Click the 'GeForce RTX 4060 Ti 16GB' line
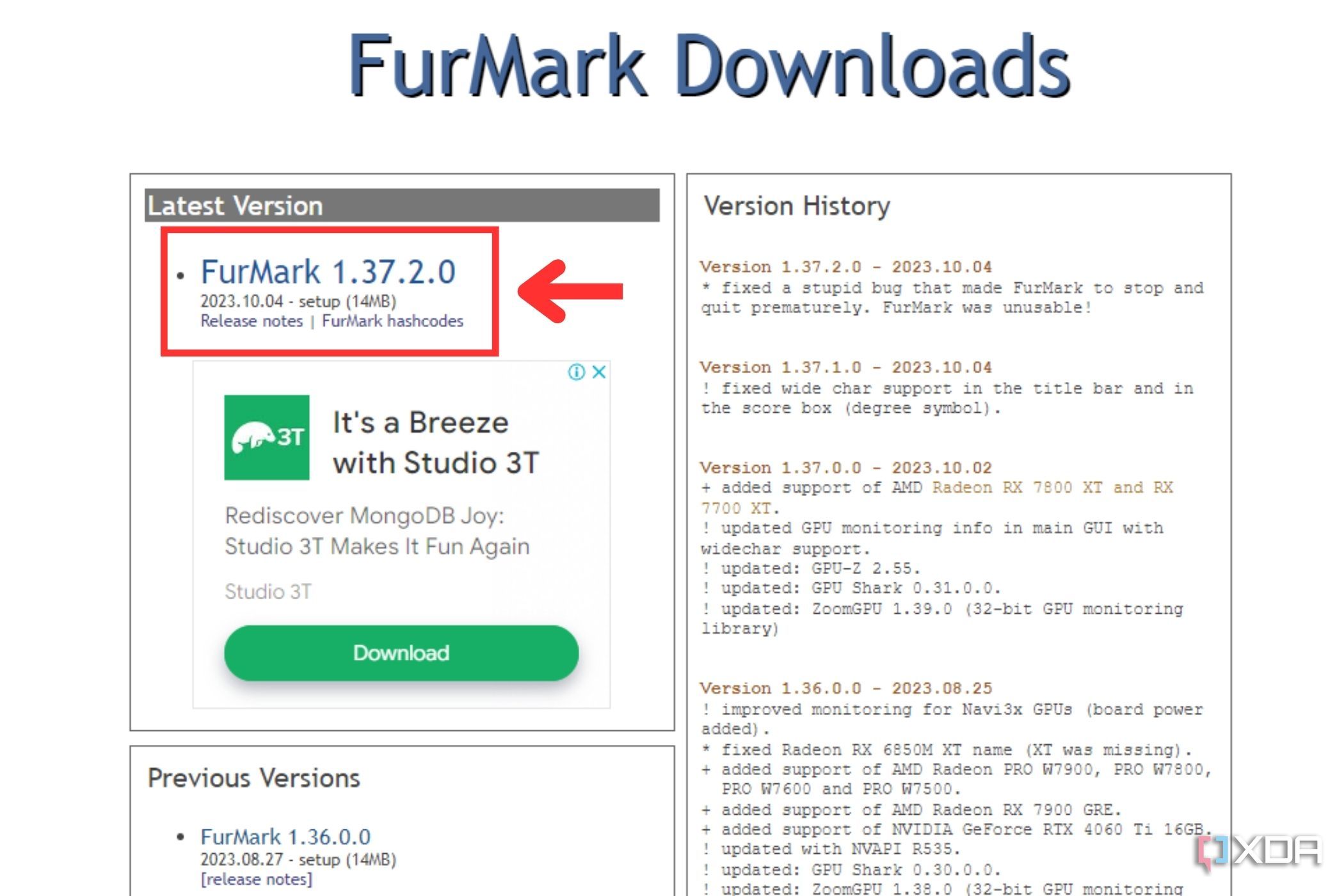Screen dimensions: 1344x896 click(957, 829)
